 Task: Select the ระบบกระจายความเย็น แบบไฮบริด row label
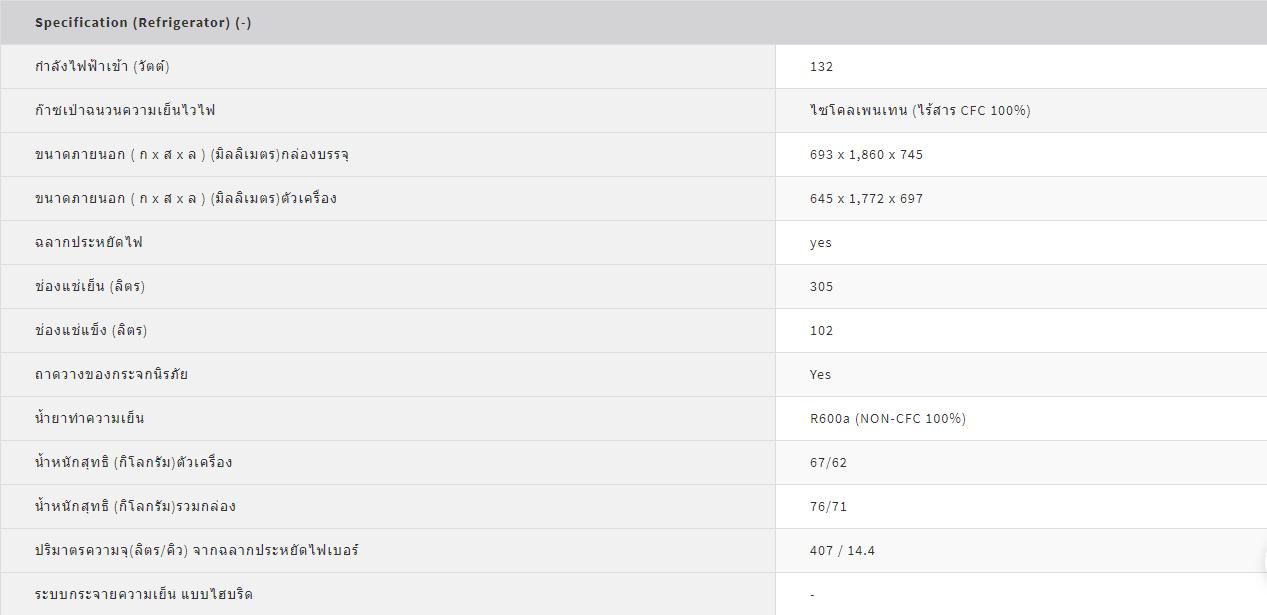[143, 594]
